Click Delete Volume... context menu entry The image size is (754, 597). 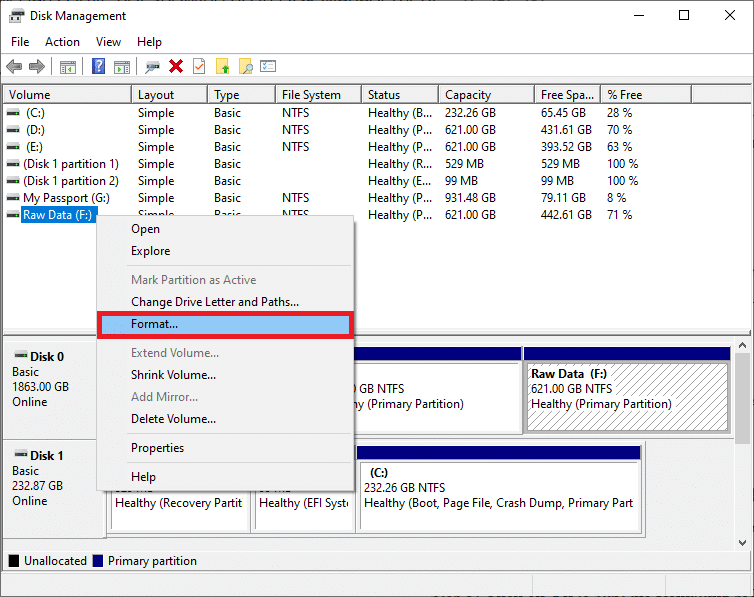click(173, 419)
